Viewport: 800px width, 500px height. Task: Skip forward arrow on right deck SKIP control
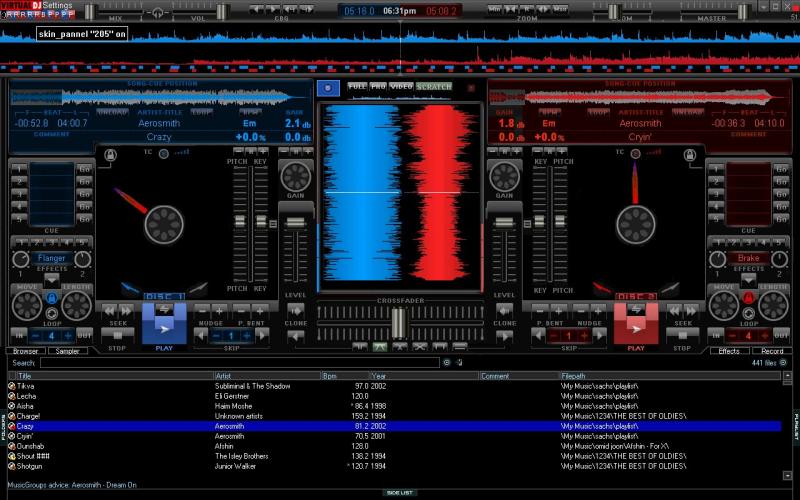pos(599,335)
